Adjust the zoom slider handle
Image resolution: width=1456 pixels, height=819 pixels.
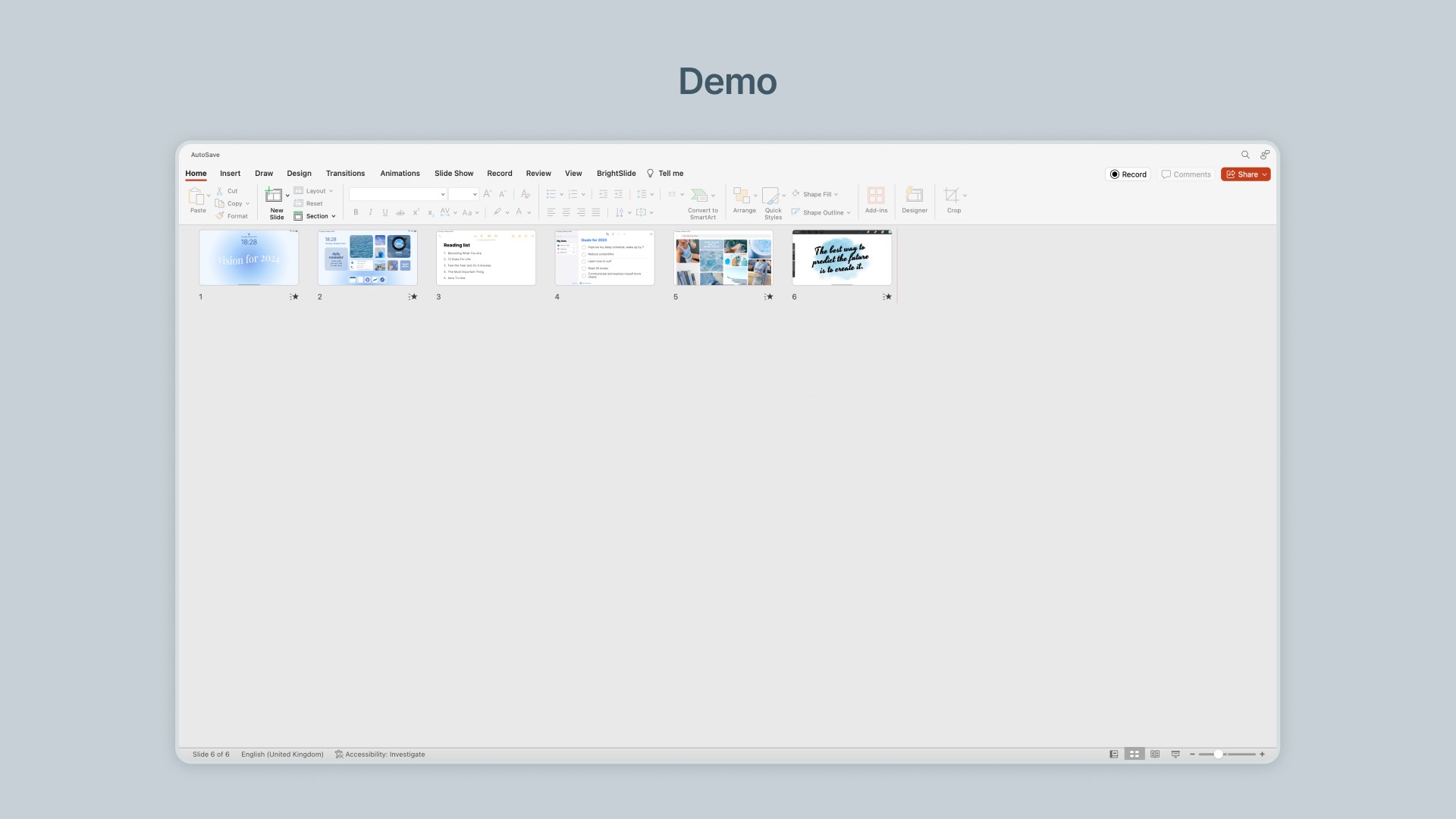point(1218,755)
